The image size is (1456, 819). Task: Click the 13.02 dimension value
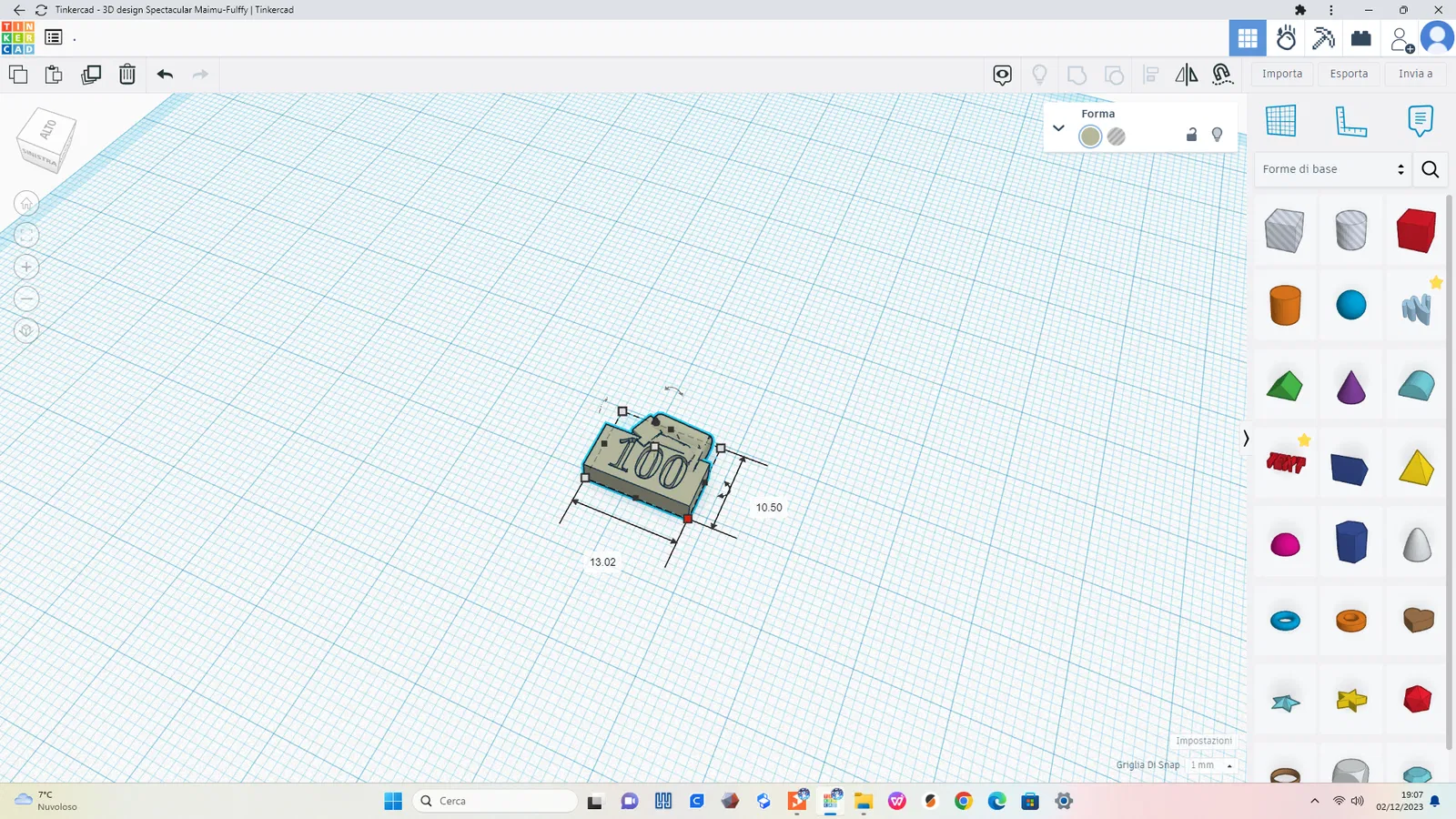(x=602, y=562)
